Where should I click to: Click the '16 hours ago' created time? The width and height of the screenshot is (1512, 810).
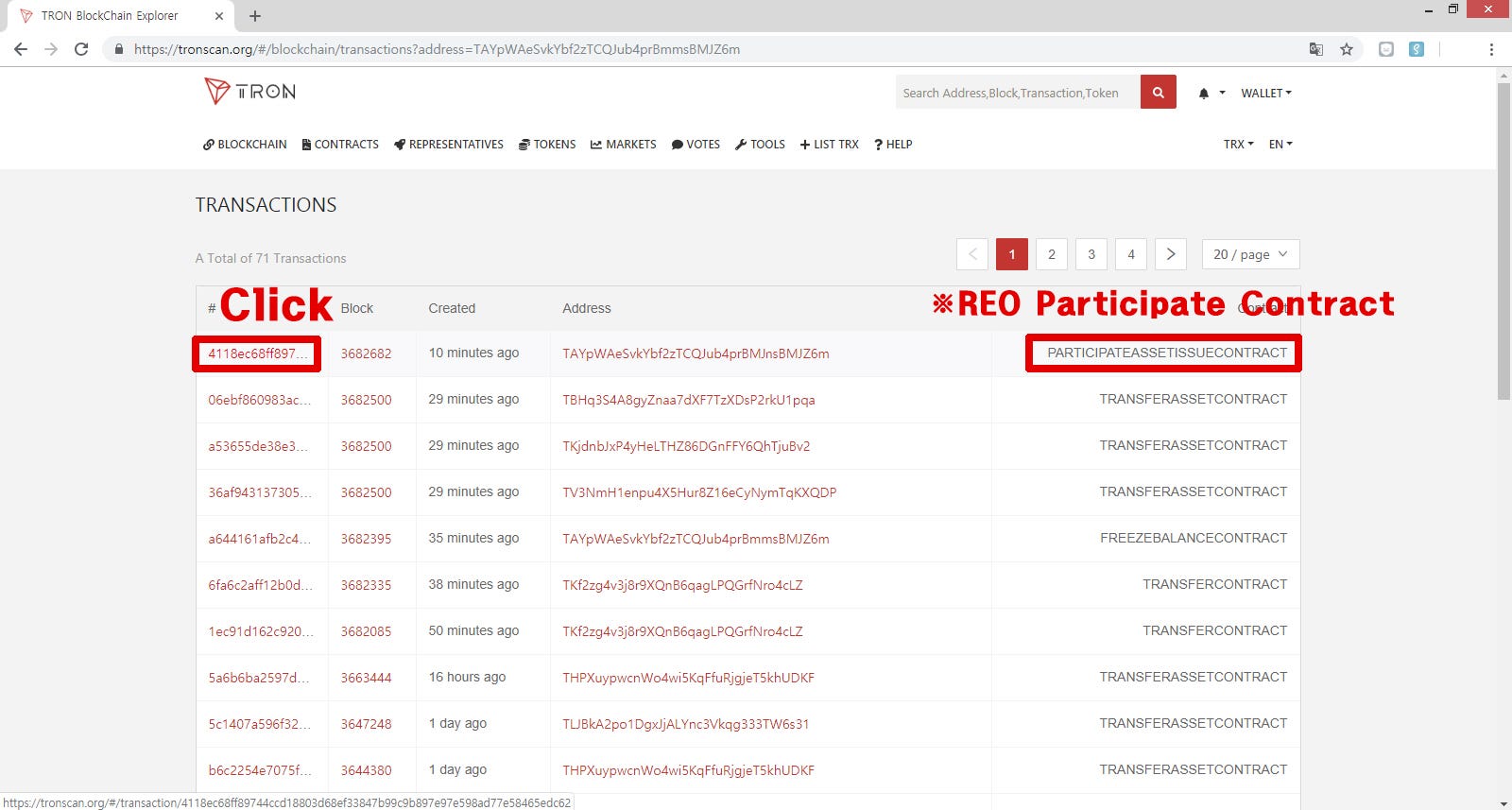[x=467, y=677]
